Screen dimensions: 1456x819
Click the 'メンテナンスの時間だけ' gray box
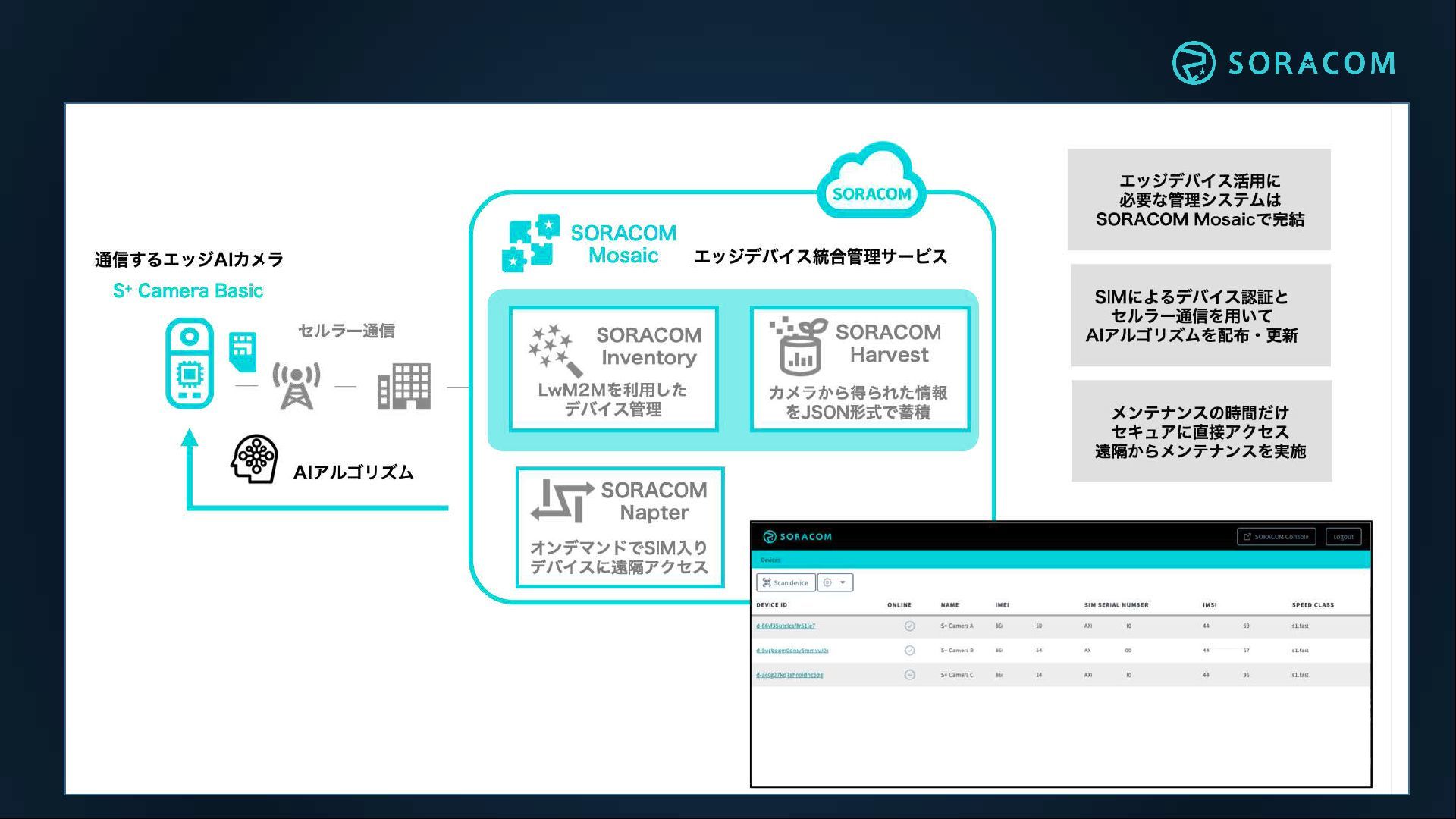pyautogui.click(x=1201, y=431)
